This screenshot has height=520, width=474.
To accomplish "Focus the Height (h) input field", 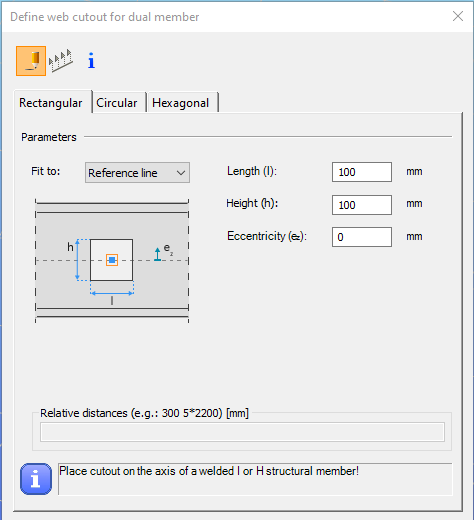I will 362,205.
